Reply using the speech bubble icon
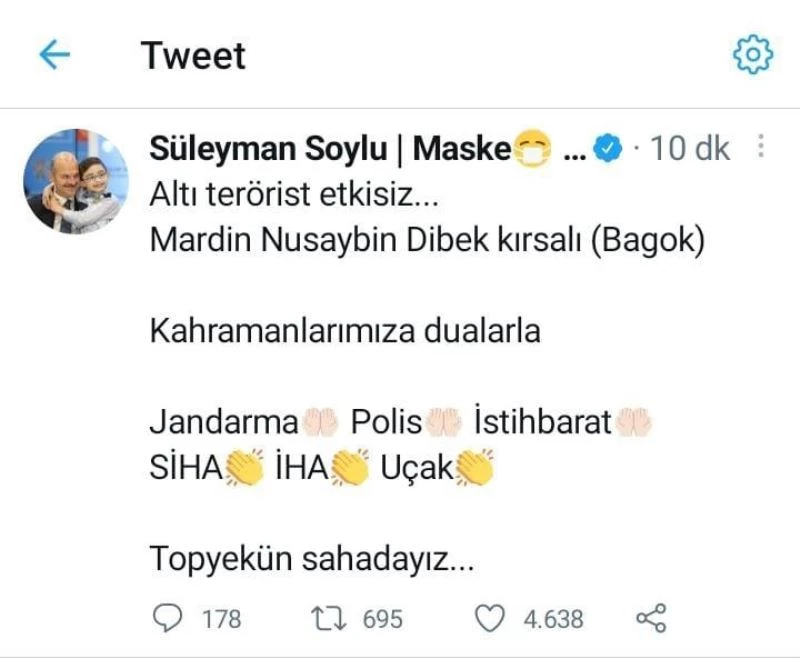The height and width of the screenshot is (658, 800). point(165,619)
